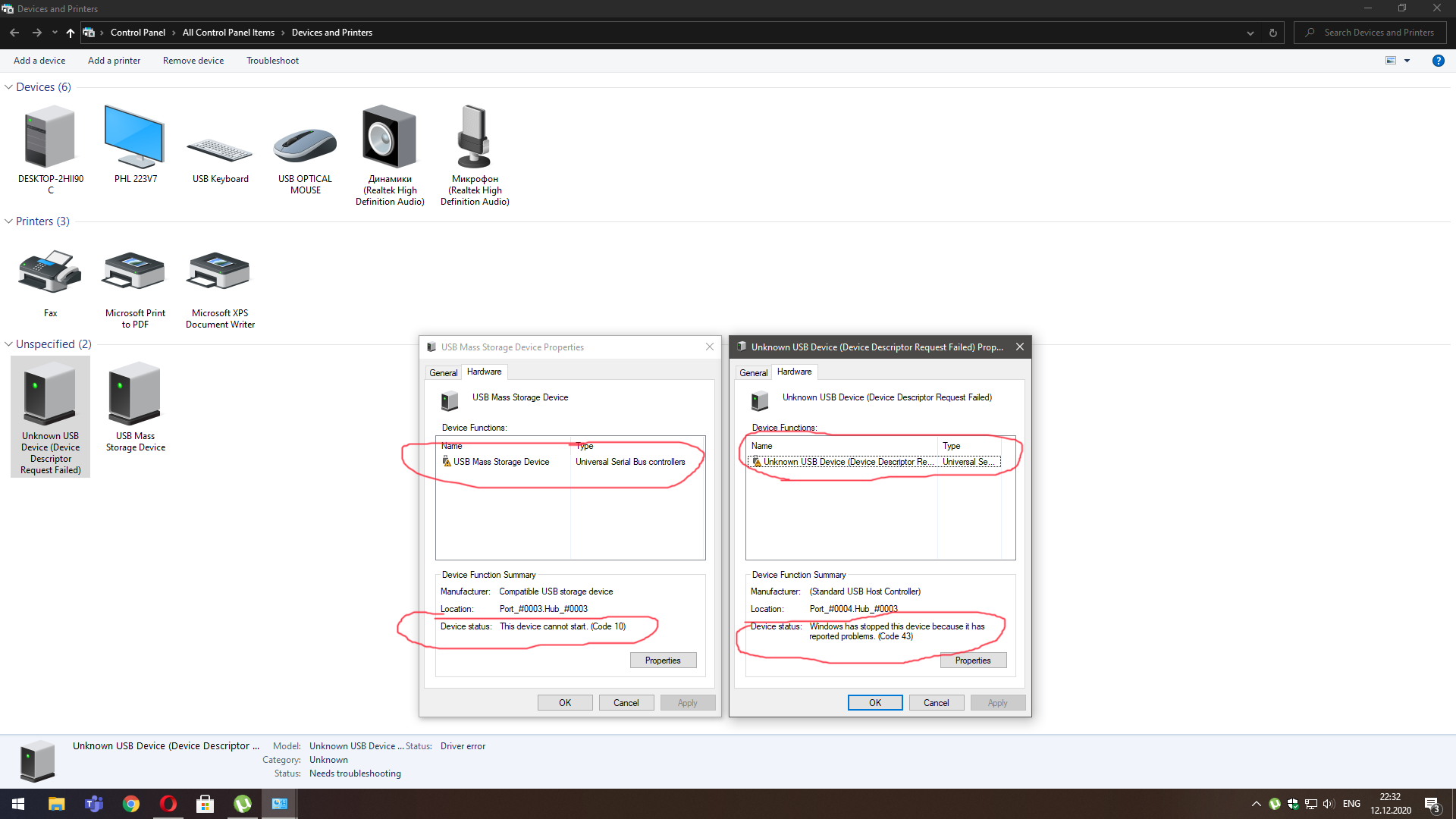Image resolution: width=1456 pixels, height=819 pixels.
Task: Click Properties button in USB Mass Storage dialog
Action: (663, 661)
